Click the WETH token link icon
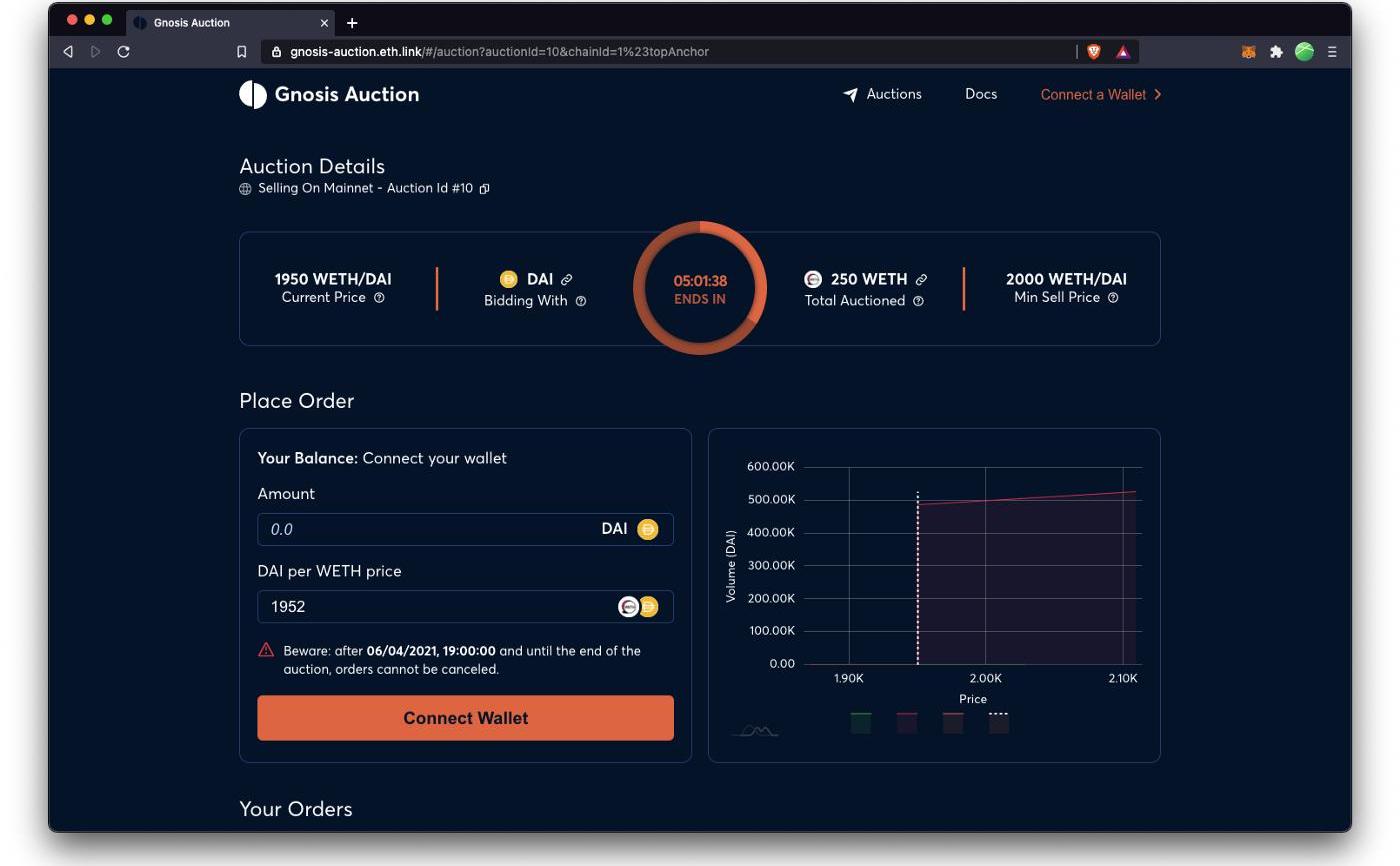This screenshot has height=866, width=1400. (921, 280)
